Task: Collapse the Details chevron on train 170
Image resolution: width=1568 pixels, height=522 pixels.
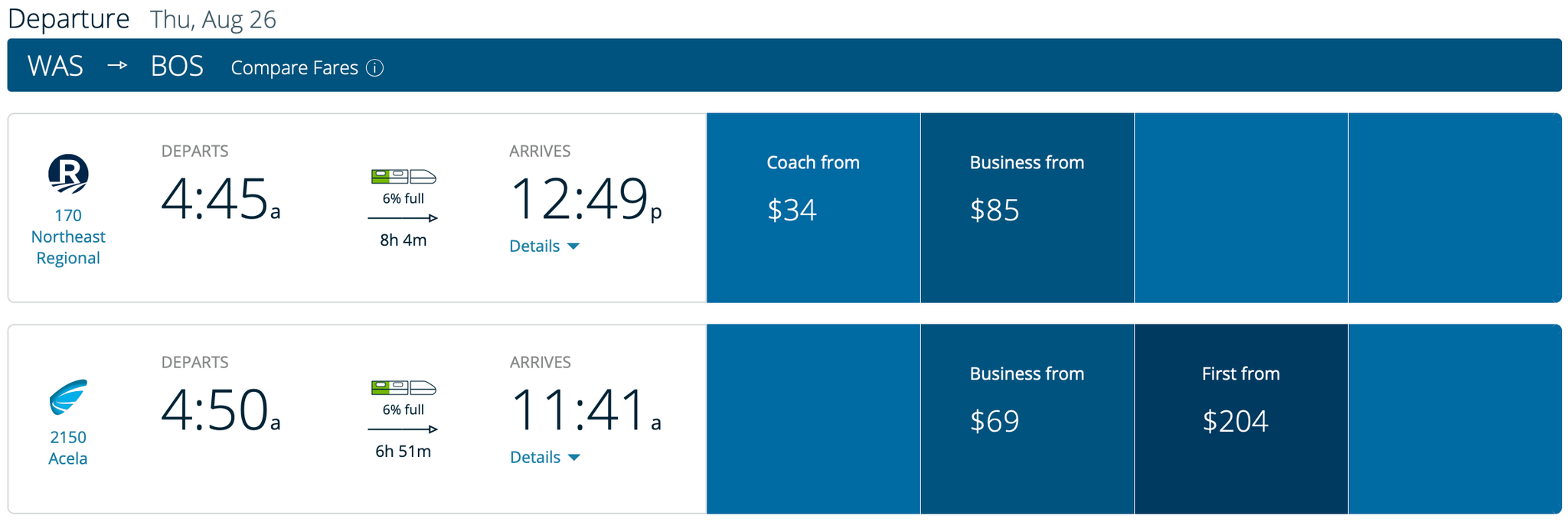Action: click(x=573, y=246)
